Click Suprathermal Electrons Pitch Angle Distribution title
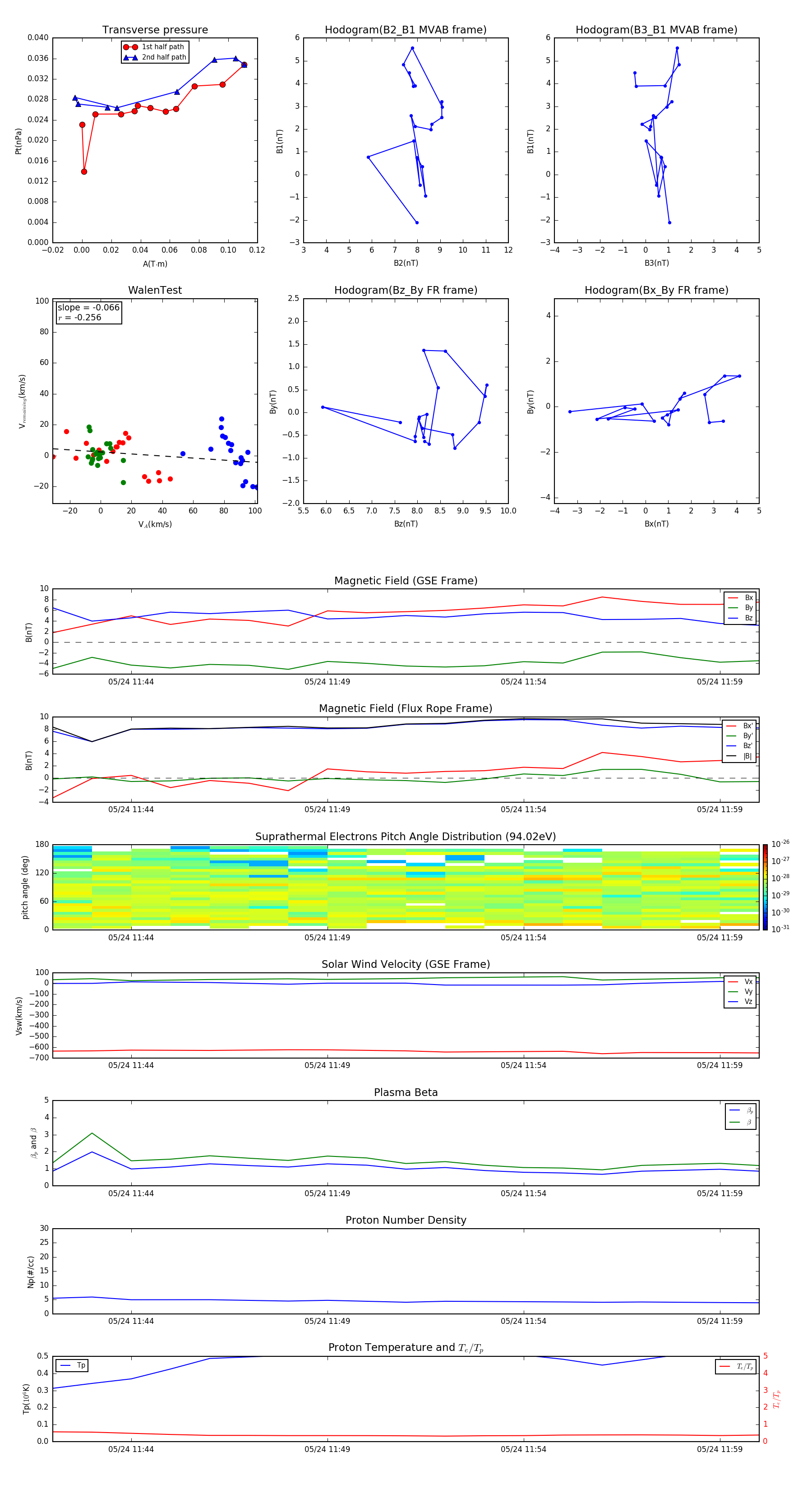This screenshot has height=1489, width=812. tap(406, 837)
